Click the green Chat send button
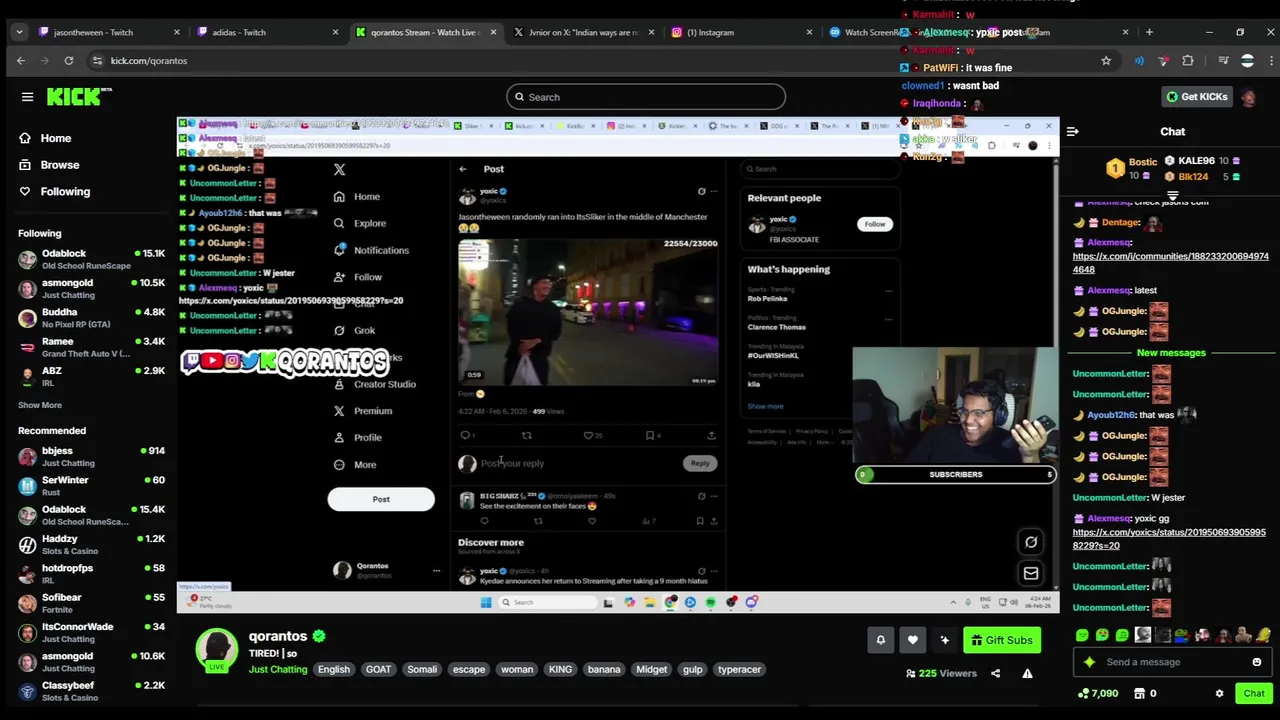Viewport: 1280px width, 720px height. click(1254, 693)
